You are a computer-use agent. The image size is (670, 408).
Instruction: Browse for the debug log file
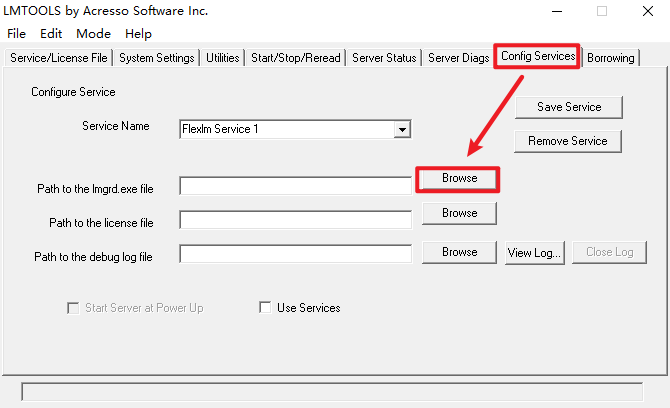459,252
